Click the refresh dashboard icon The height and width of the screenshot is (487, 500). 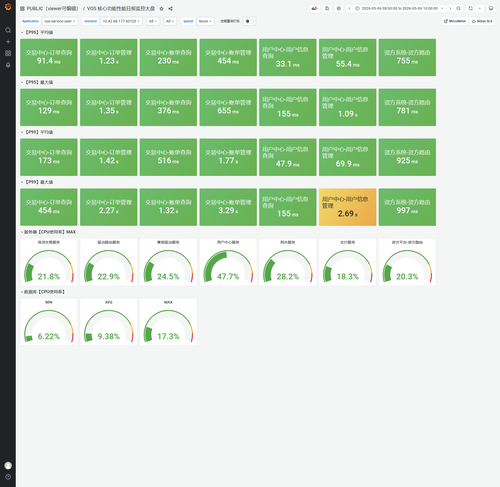coord(470,8)
